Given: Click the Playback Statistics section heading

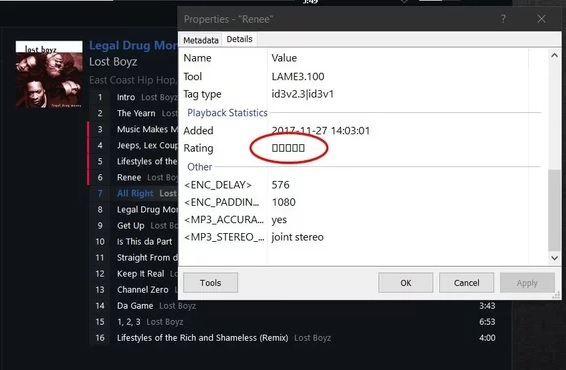Looking at the screenshot, I should (227, 113).
